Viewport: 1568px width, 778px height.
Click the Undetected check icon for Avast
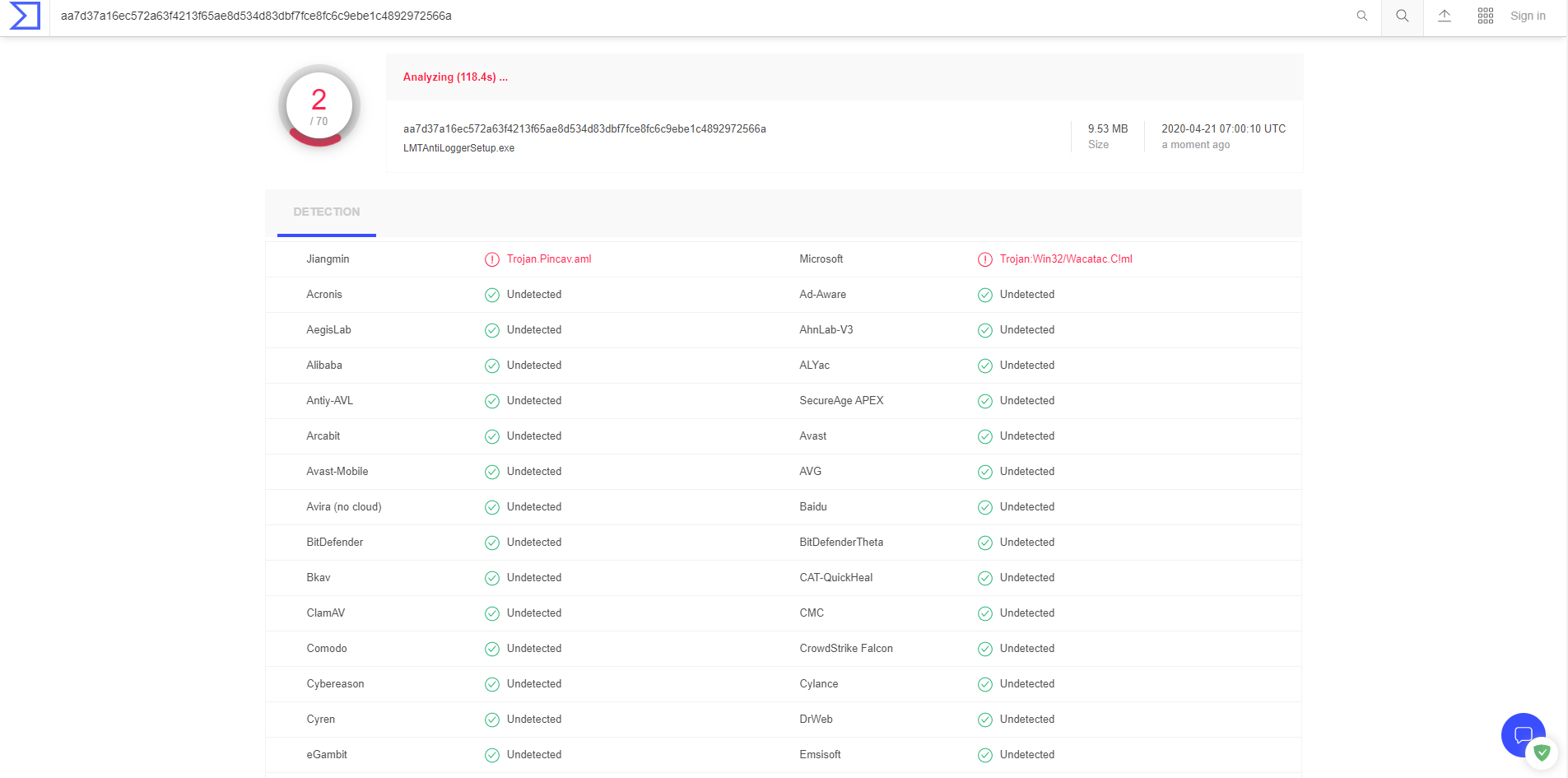click(985, 436)
